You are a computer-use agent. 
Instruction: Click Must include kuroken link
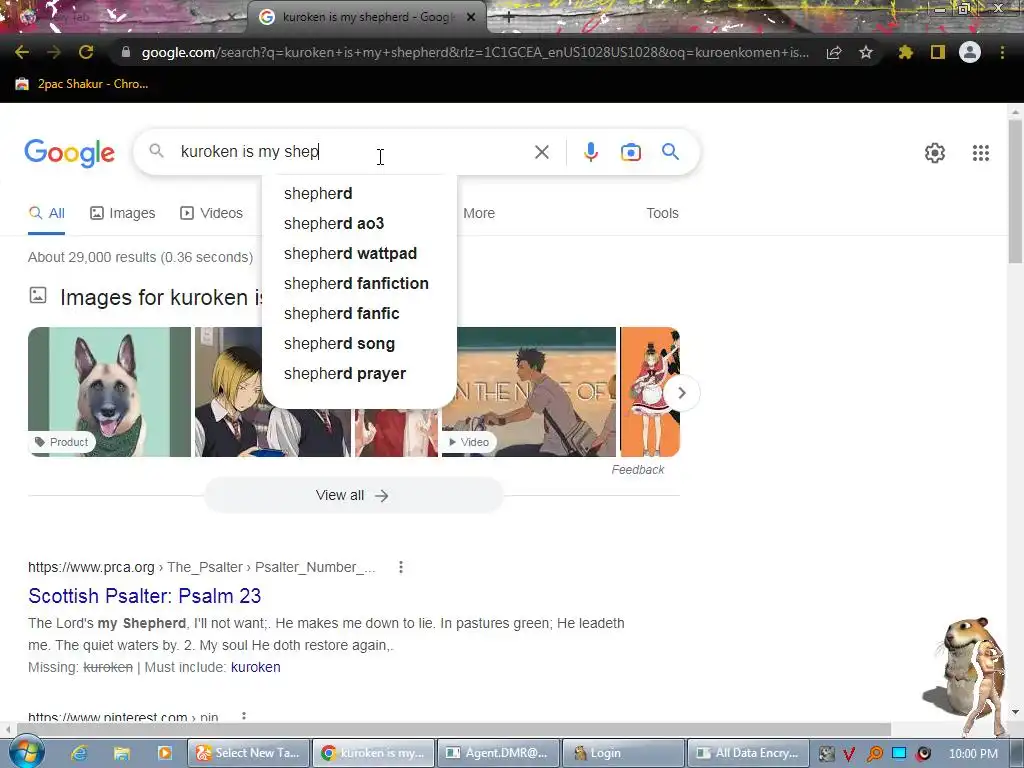255,667
